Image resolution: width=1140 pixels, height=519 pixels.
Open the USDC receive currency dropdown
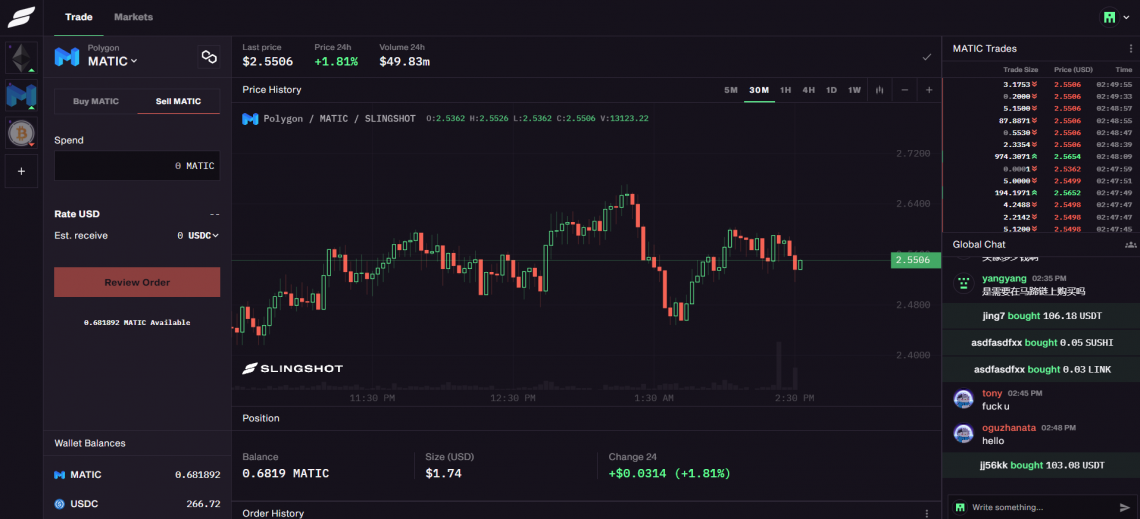pyautogui.click(x=204, y=236)
